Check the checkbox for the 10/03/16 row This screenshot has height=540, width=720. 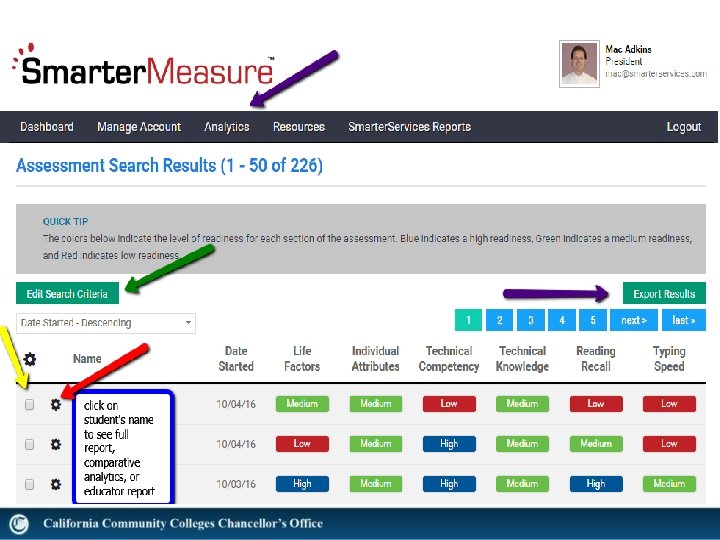click(29, 484)
